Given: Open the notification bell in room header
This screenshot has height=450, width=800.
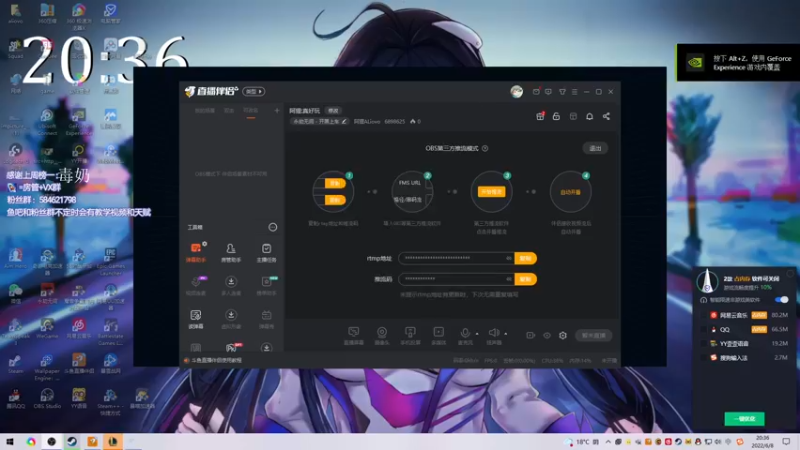Looking at the screenshot, I should click(x=589, y=116).
